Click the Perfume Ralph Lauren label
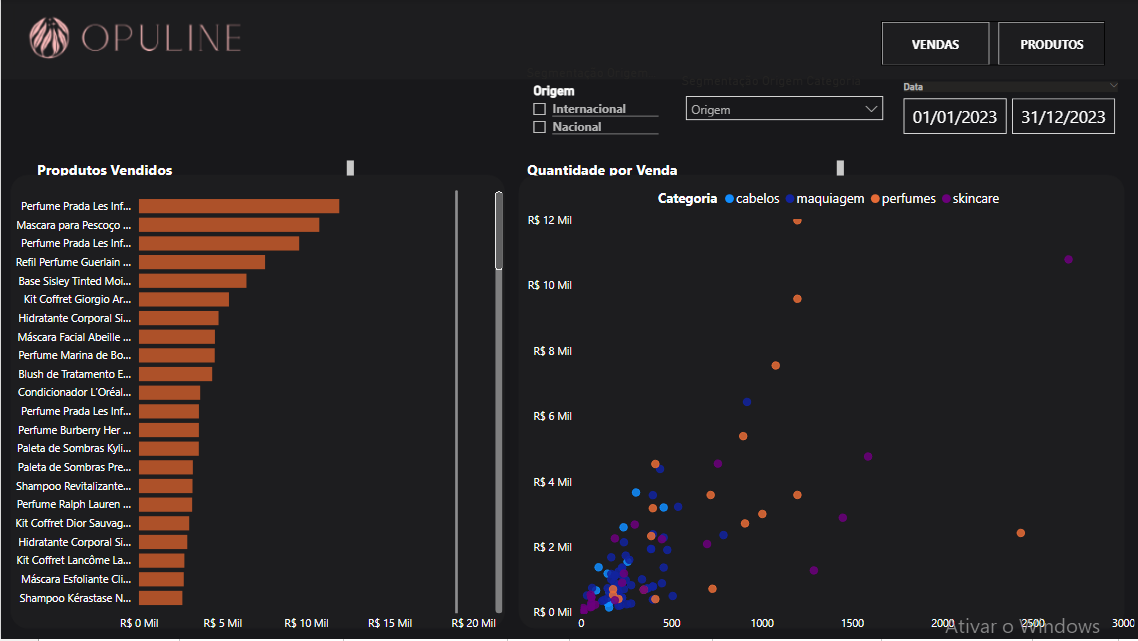Image resolution: width=1138 pixels, height=641 pixels. 74,504
